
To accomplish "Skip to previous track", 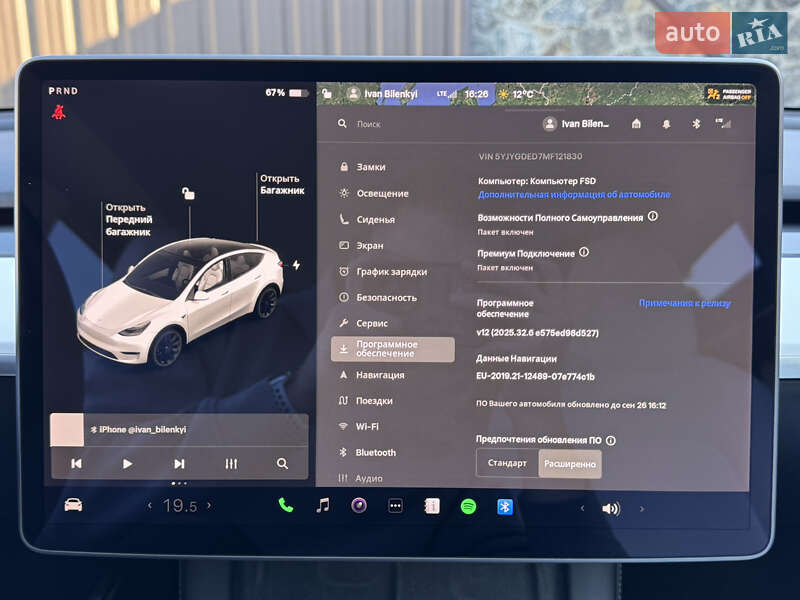I will point(77,463).
